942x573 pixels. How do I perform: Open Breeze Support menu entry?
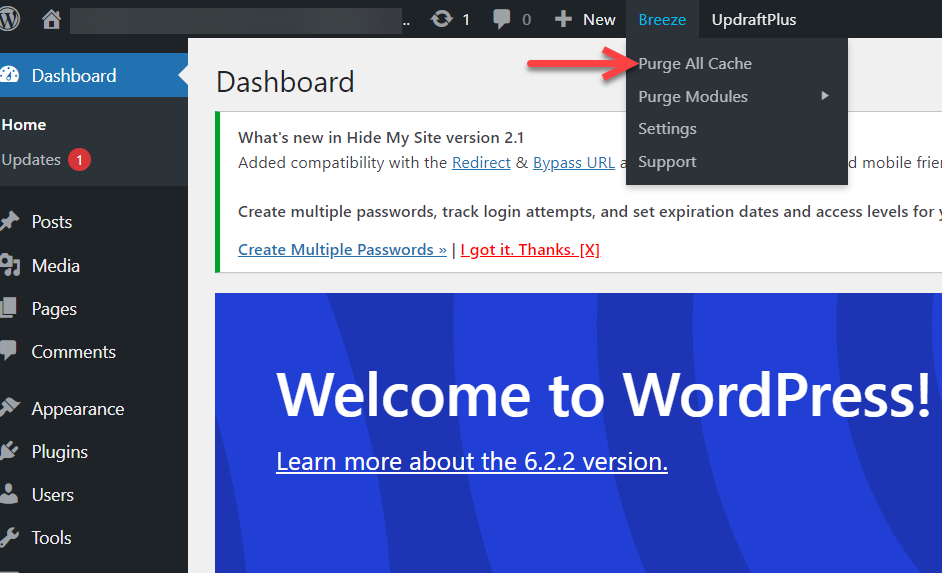click(667, 162)
